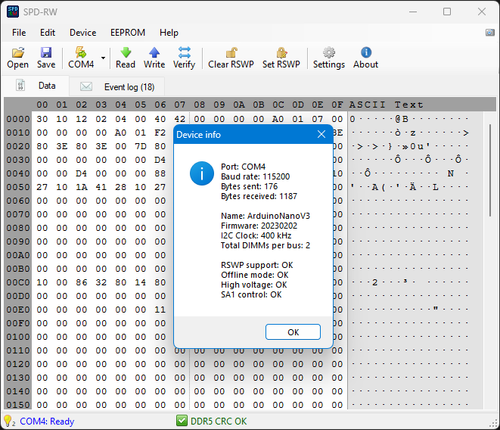This screenshot has height=430, width=500.
Task: Click row offset 00C0 in hex view
Action: pyautogui.click(x=18, y=282)
